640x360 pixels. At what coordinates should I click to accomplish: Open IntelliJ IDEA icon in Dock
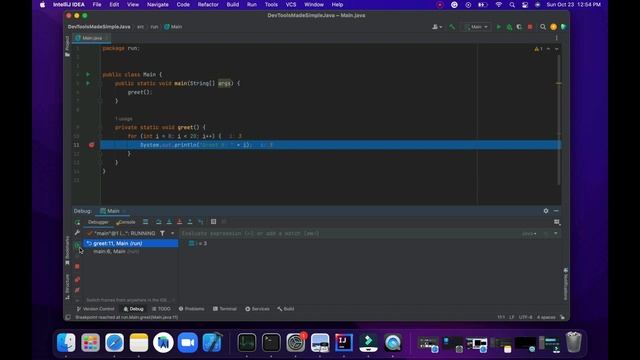coord(344,342)
